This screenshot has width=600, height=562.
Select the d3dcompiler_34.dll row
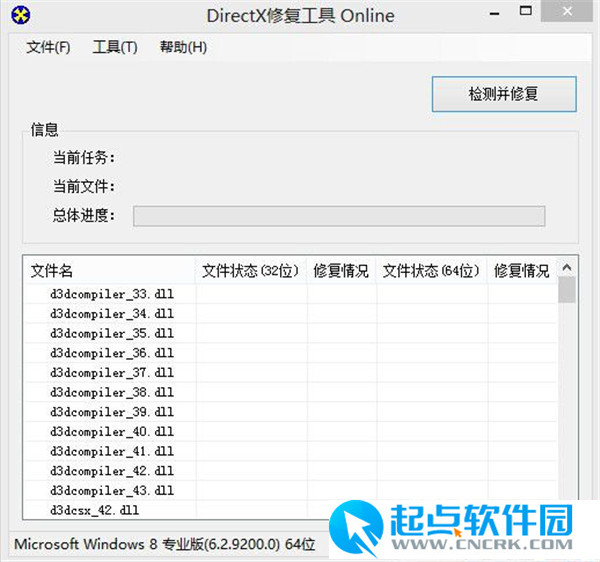point(291,314)
